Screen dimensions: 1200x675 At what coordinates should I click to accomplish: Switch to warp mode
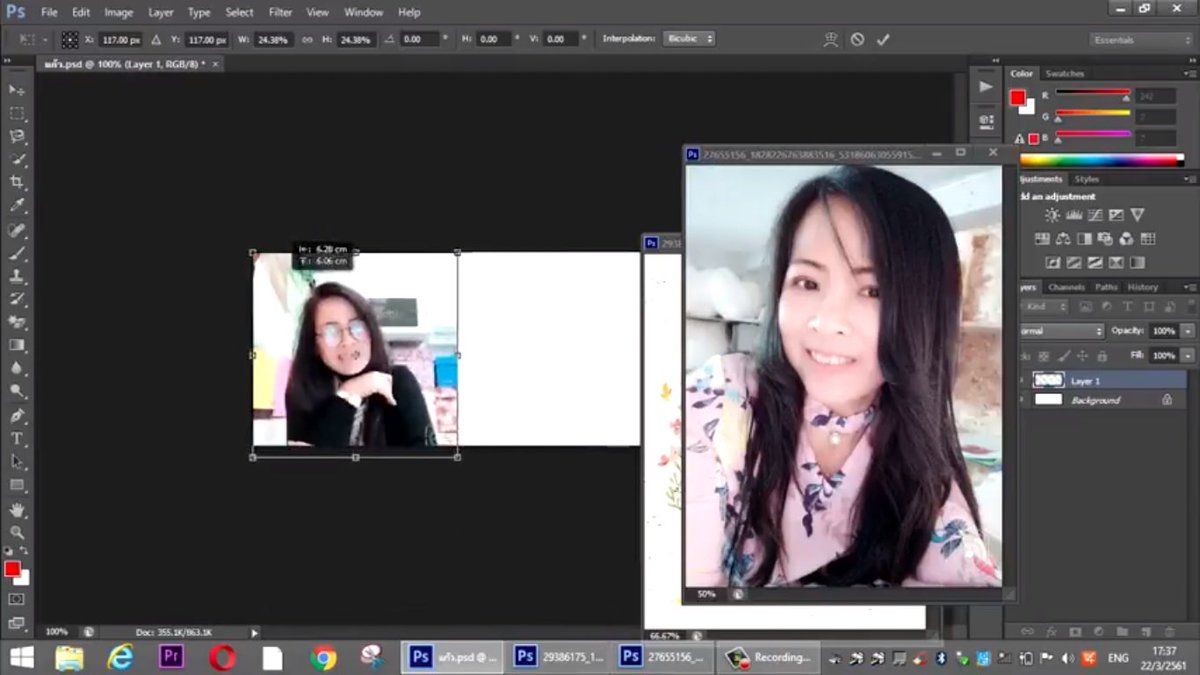coord(830,39)
